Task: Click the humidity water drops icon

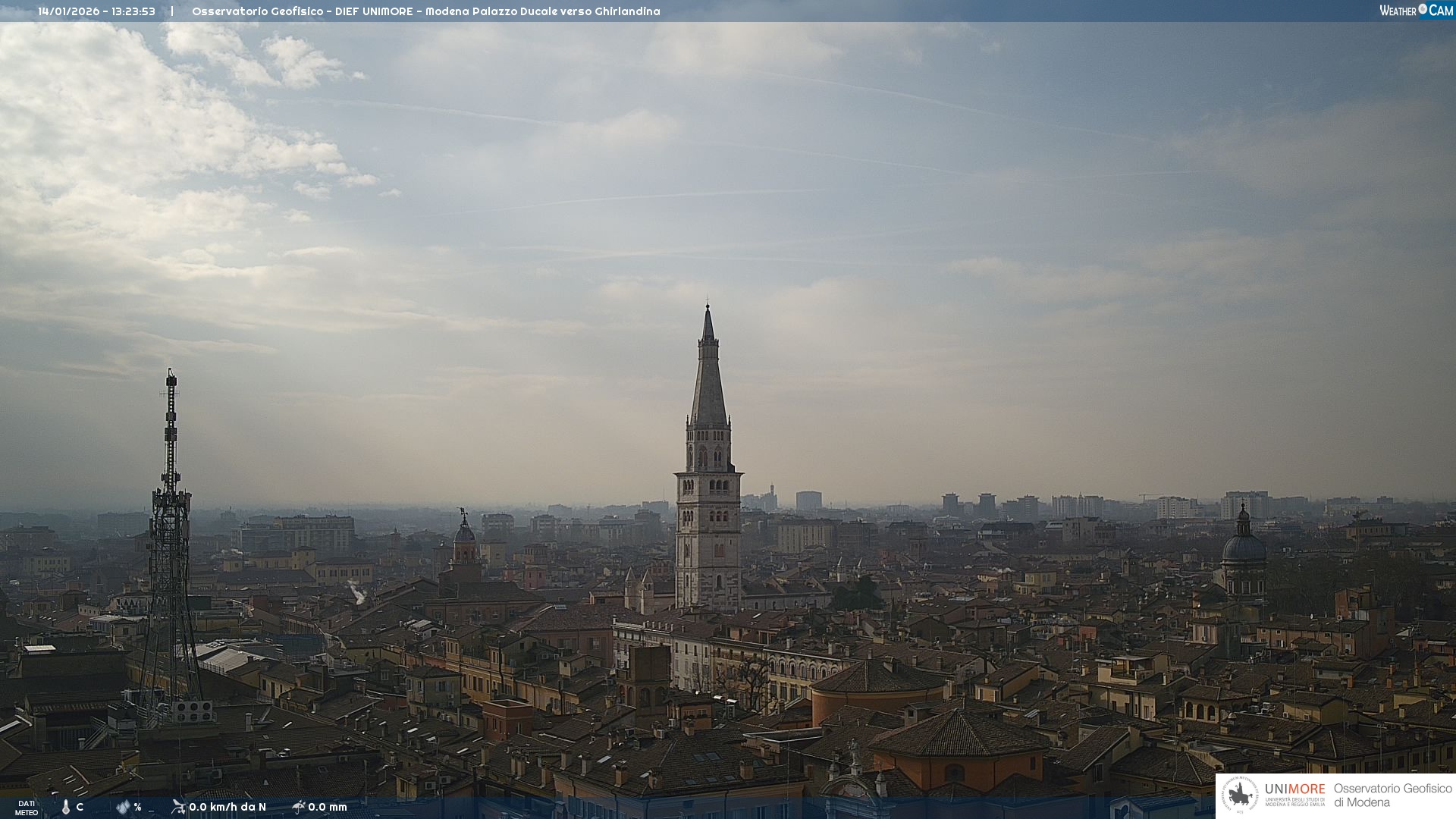Action: tap(123, 807)
